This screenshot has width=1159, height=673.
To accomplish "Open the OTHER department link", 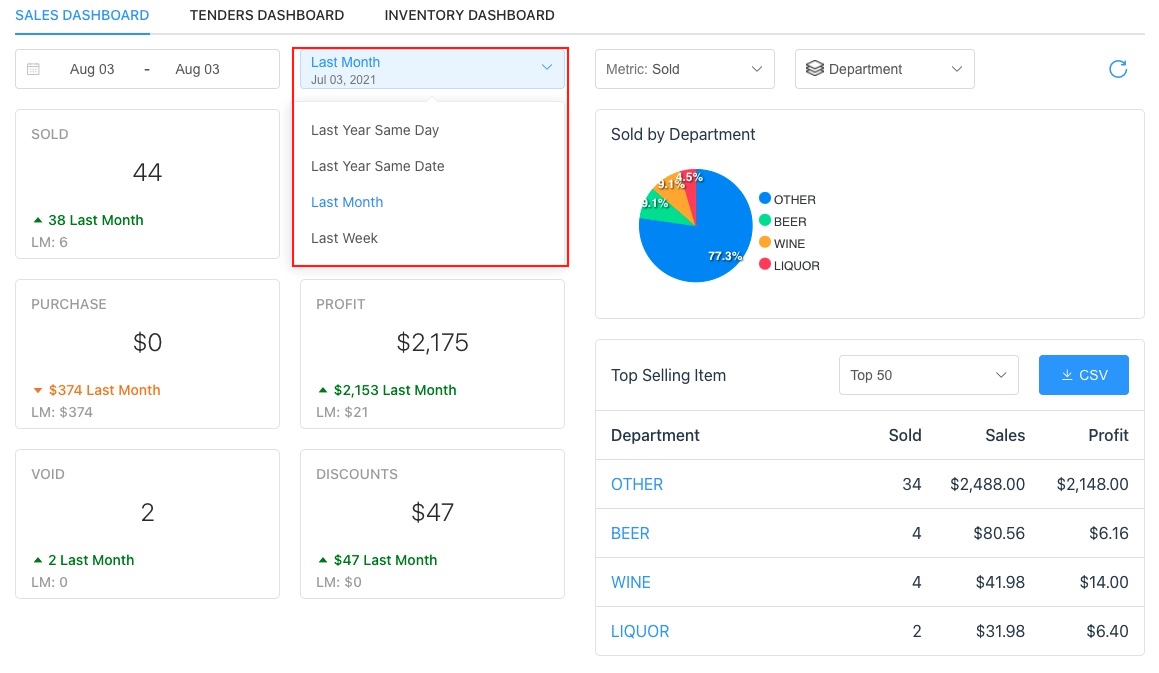I will pyautogui.click(x=637, y=484).
